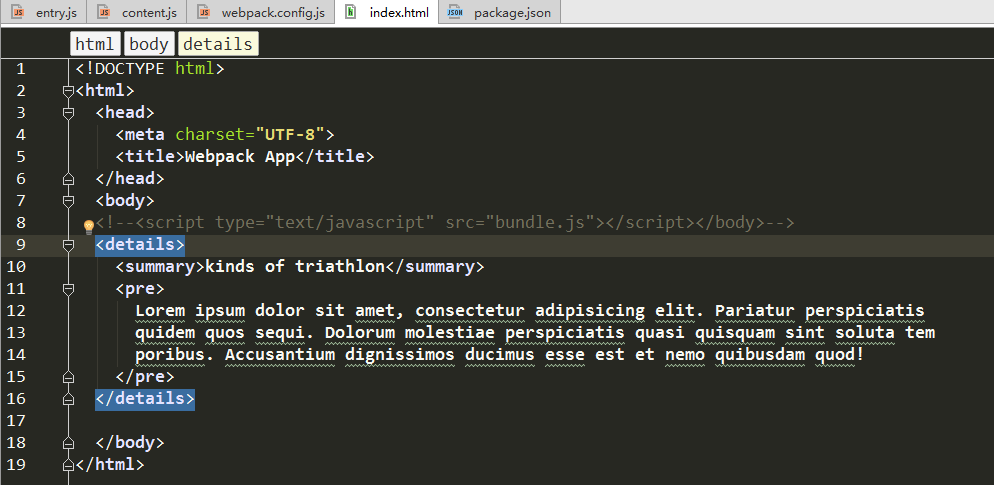The image size is (994, 485).
Task: Click the fold end marker at line 18
Action: tap(68, 443)
